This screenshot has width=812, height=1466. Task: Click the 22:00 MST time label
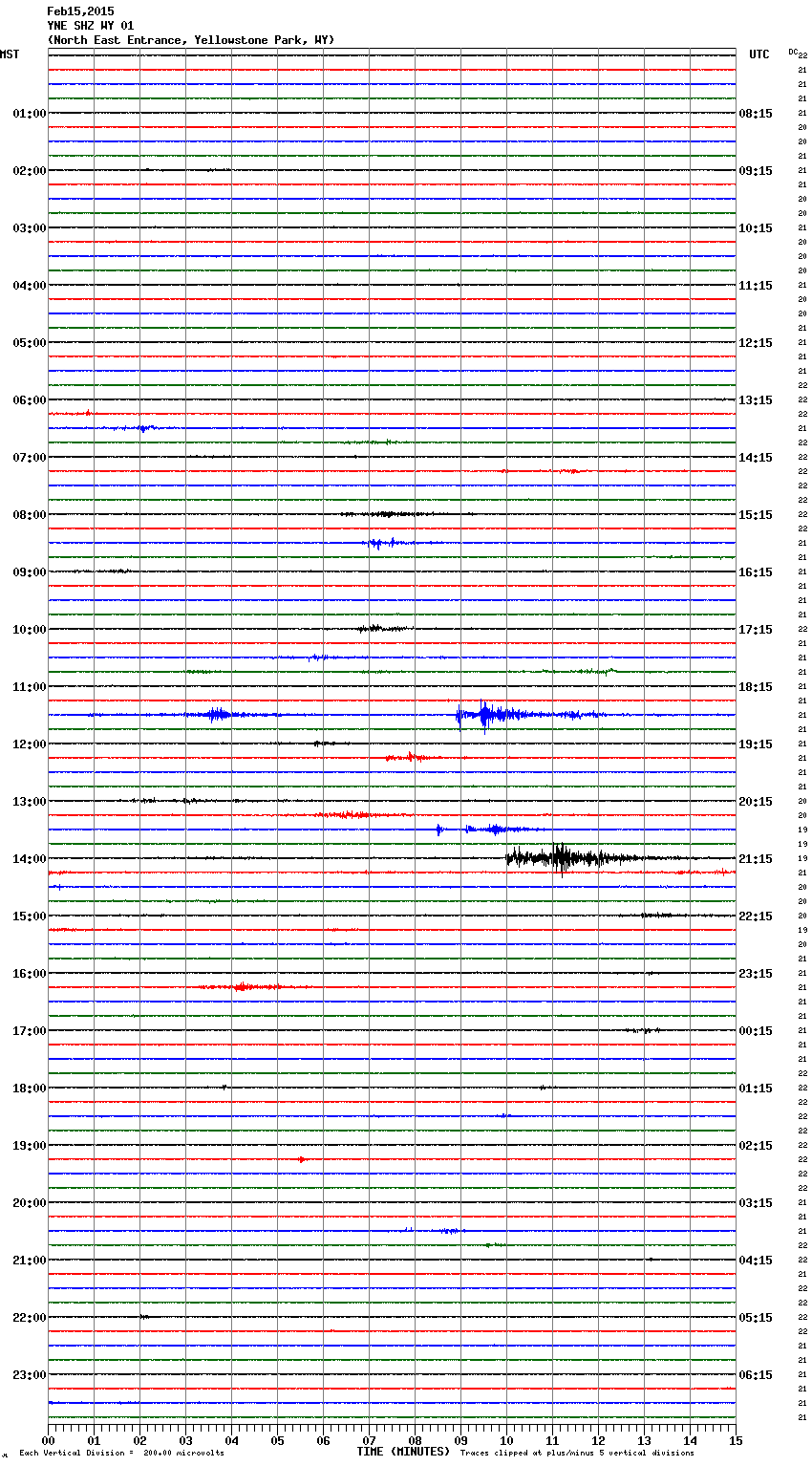click(x=29, y=1318)
